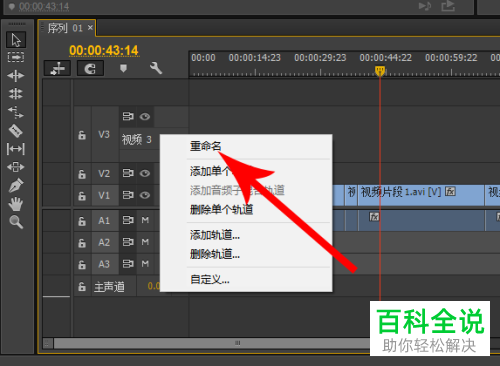Click ruler at 00:00:29:23
Screen dimensions: 500x366
pyautogui.click(x=320, y=58)
